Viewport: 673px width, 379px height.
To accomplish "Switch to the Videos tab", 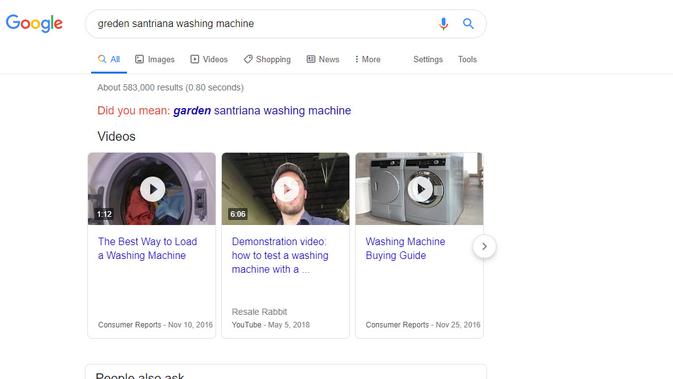I will click(209, 59).
